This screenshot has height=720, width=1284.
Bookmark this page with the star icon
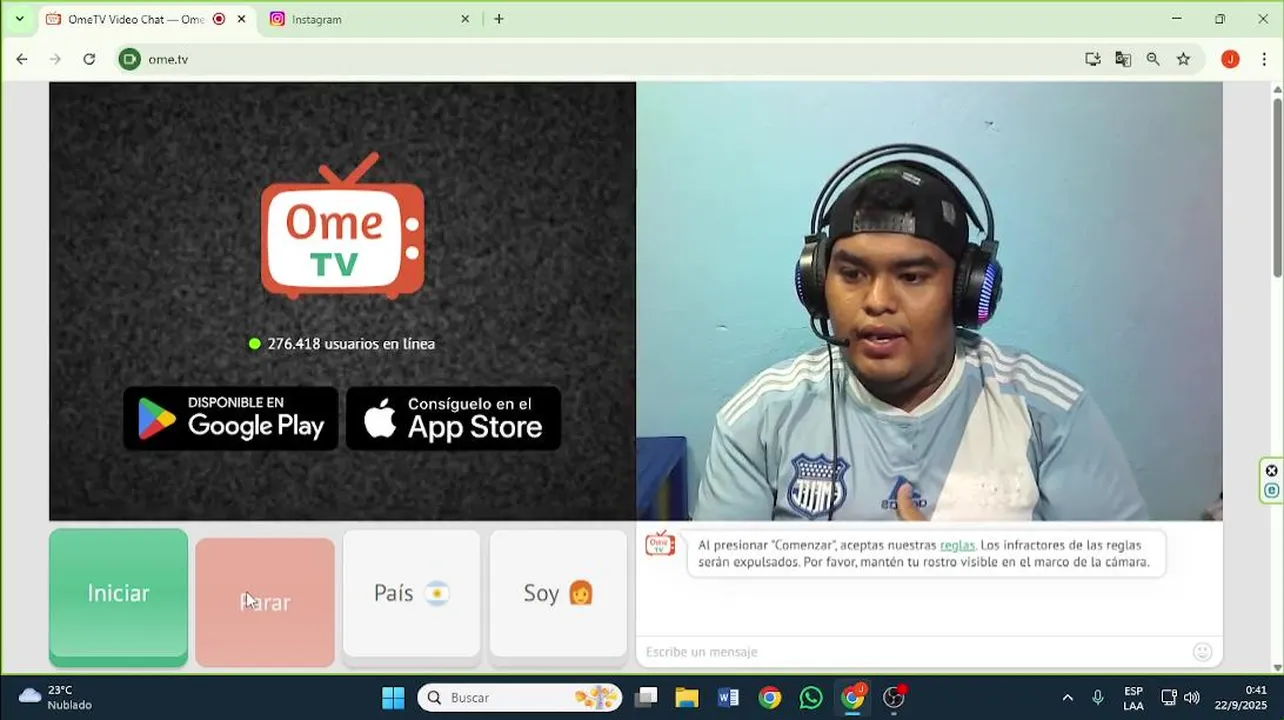1183,59
